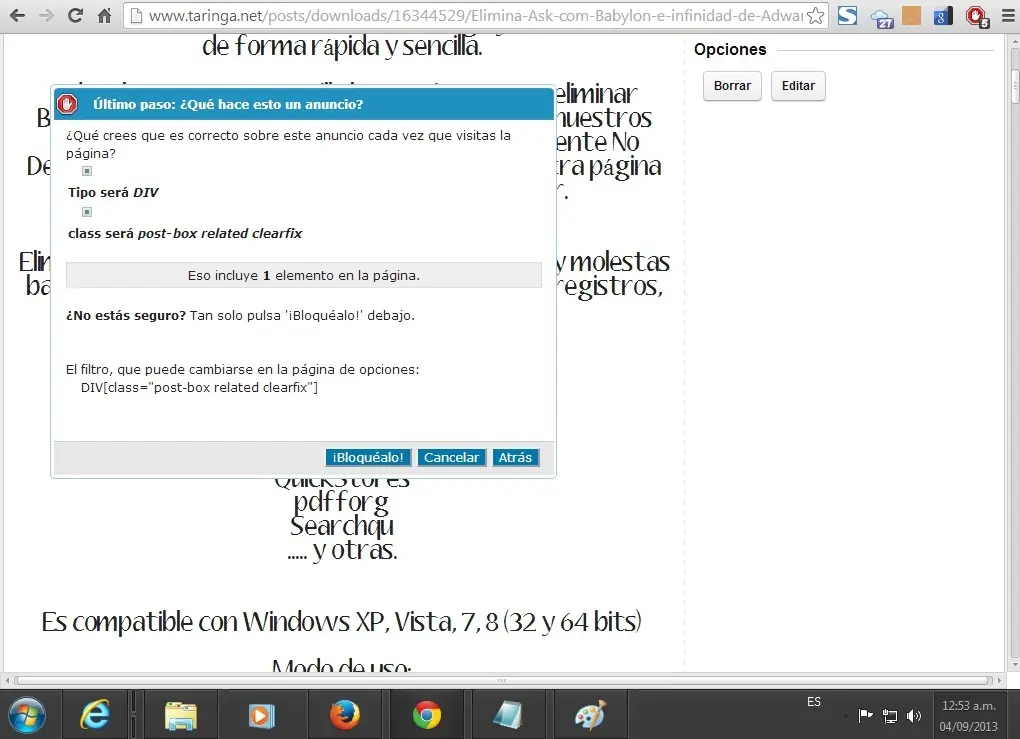Bookmark page with the star icon
Viewport: 1020px width, 739px height.
[x=815, y=16]
